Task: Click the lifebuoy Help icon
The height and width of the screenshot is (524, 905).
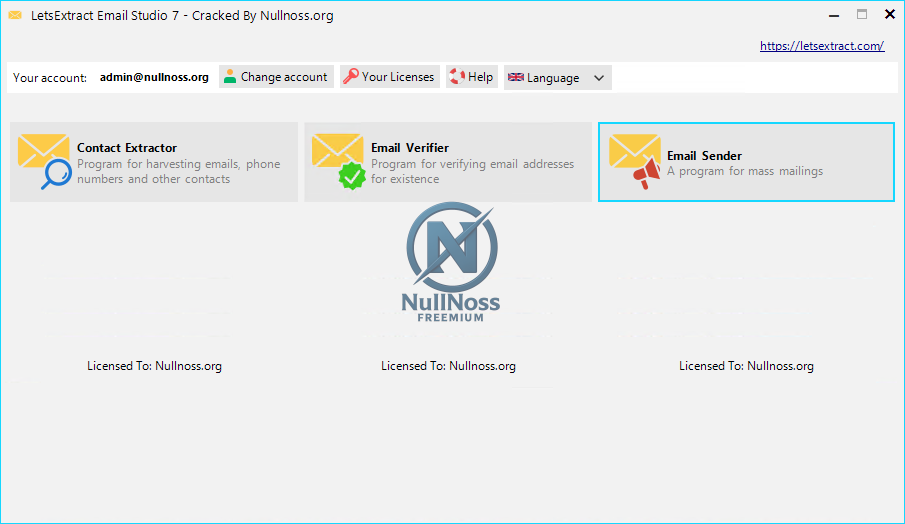Action: [457, 77]
